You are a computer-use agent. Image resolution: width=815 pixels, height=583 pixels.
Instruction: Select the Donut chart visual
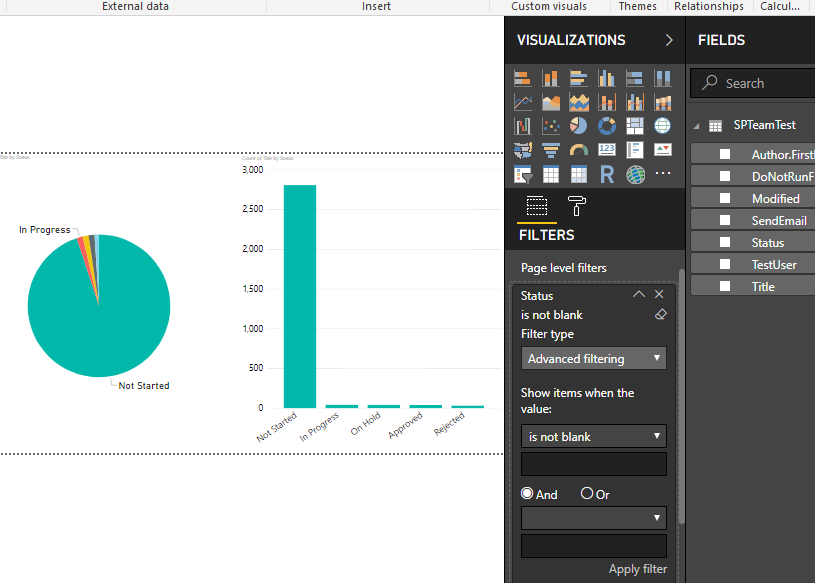click(605, 125)
